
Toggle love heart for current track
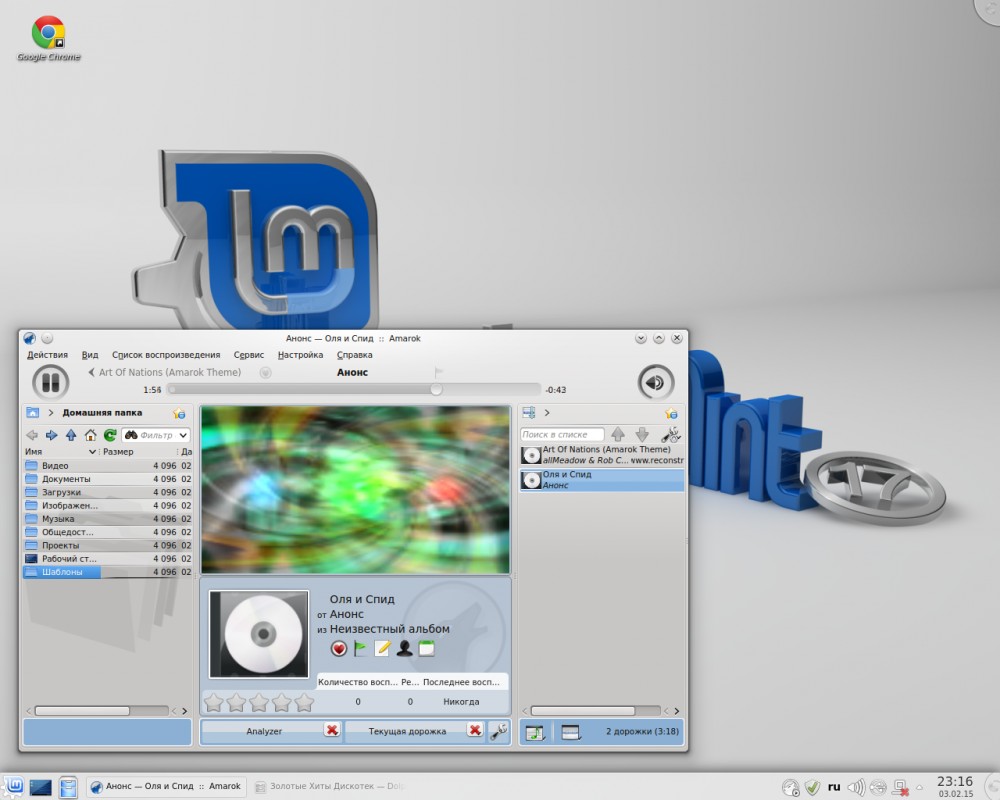point(339,649)
